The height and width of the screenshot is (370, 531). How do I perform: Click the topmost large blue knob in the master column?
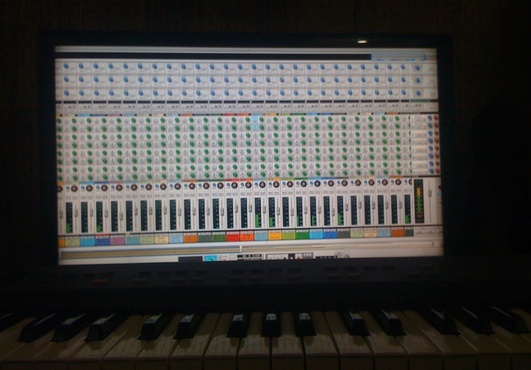click(418, 69)
